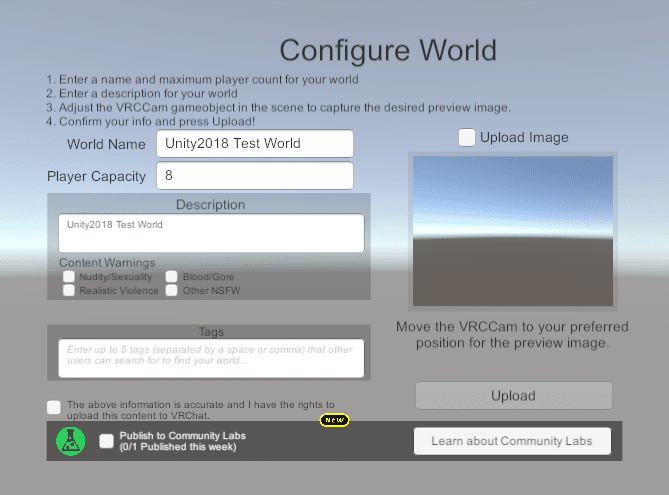Screen dimensions: 669x495
Task: Select the Player Capacity field
Action: 255,175
